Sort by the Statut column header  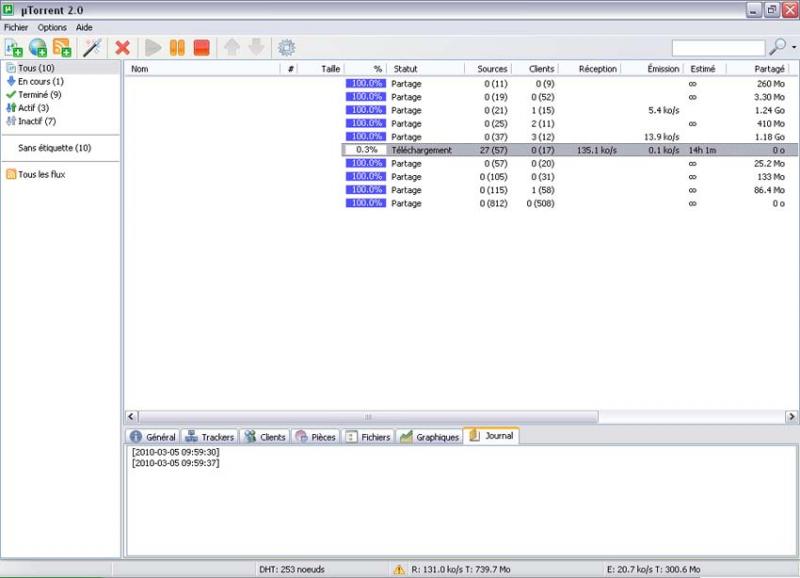click(426, 69)
